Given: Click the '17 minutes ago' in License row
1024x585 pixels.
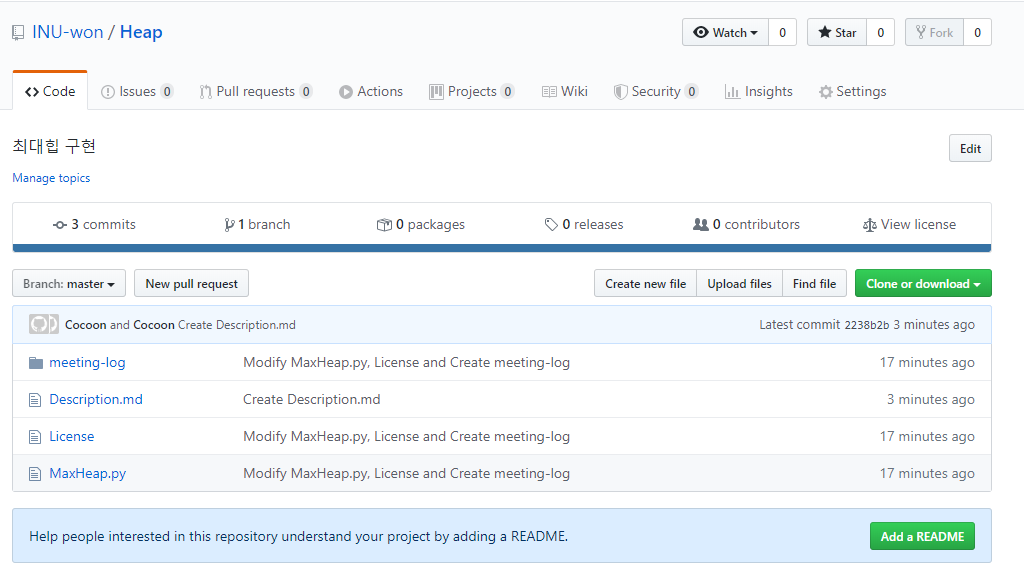Looking at the screenshot, I should pos(927,436).
